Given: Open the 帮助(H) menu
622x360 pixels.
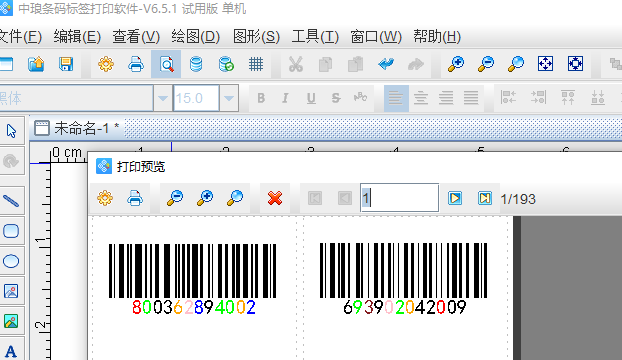Looking at the screenshot, I should tap(437, 37).
